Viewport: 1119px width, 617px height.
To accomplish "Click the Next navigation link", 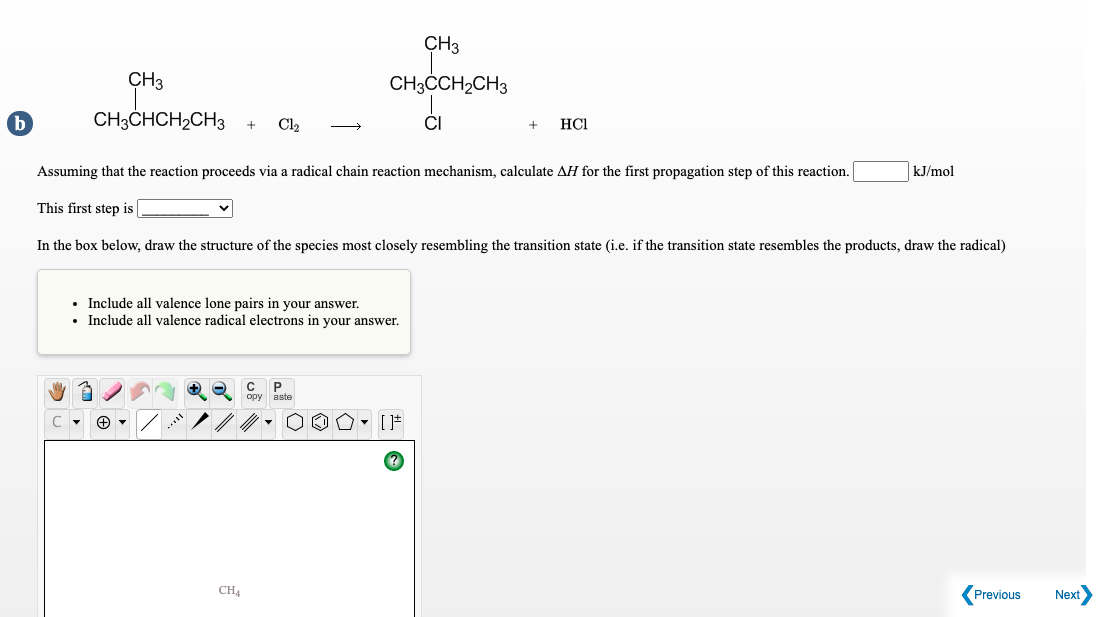I will (1068, 595).
